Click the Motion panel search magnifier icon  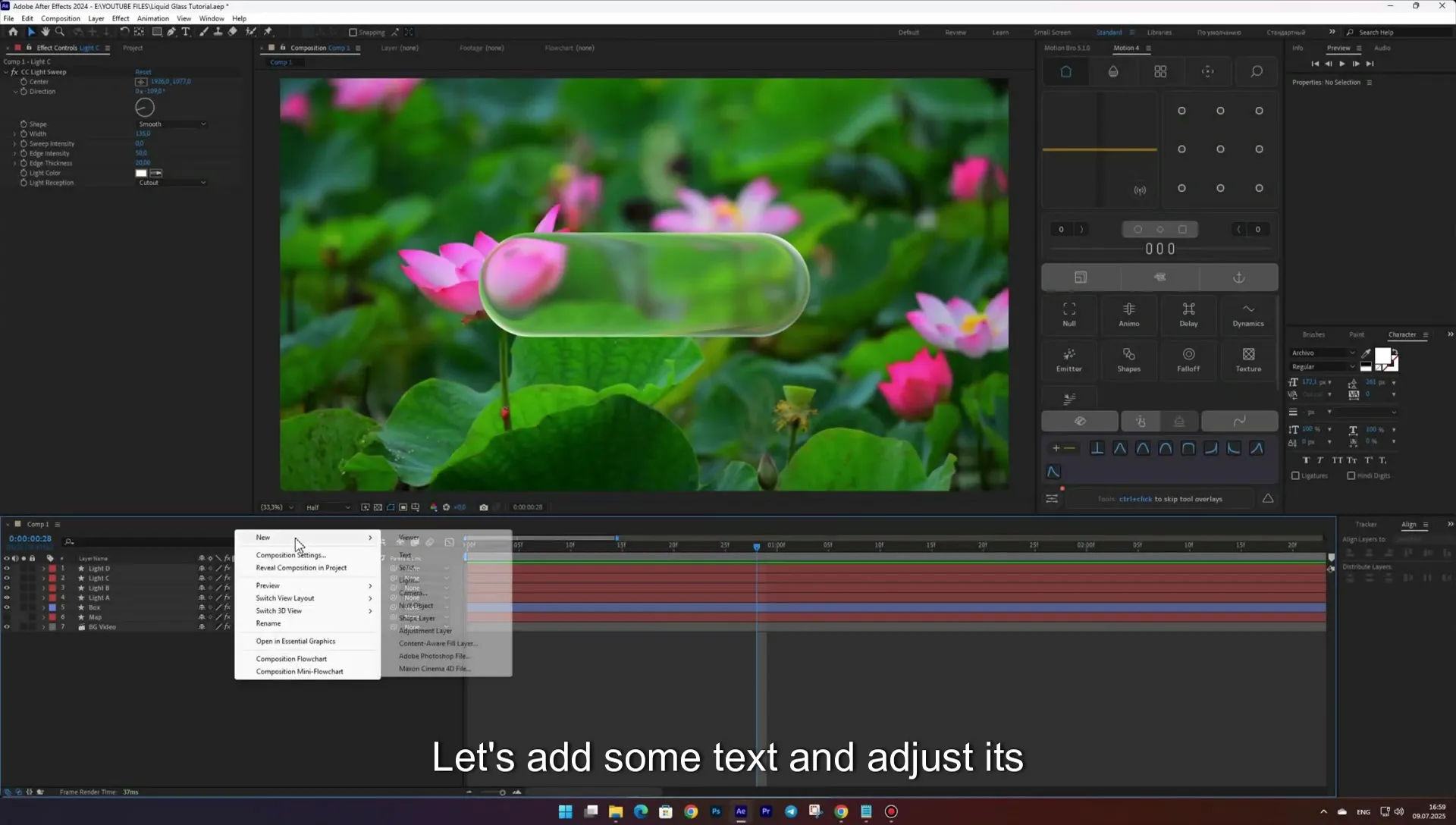coord(1257,71)
